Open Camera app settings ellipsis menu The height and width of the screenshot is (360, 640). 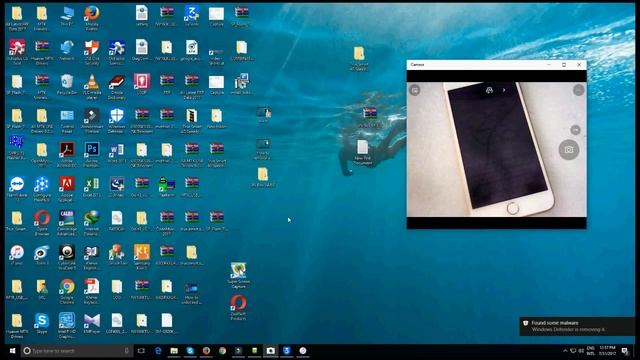tap(578, 90)
